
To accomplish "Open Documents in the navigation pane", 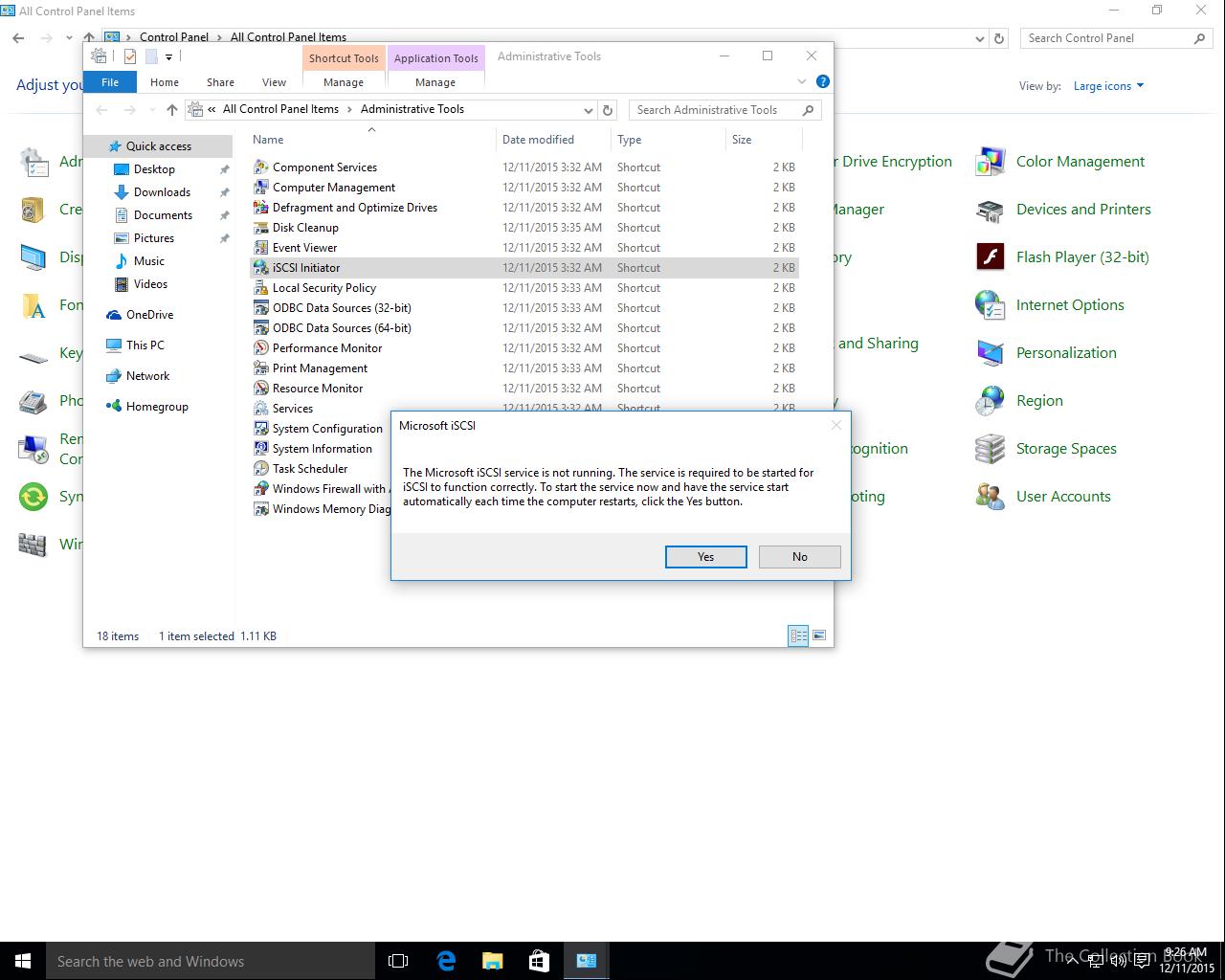I will (x=163, y=215).
